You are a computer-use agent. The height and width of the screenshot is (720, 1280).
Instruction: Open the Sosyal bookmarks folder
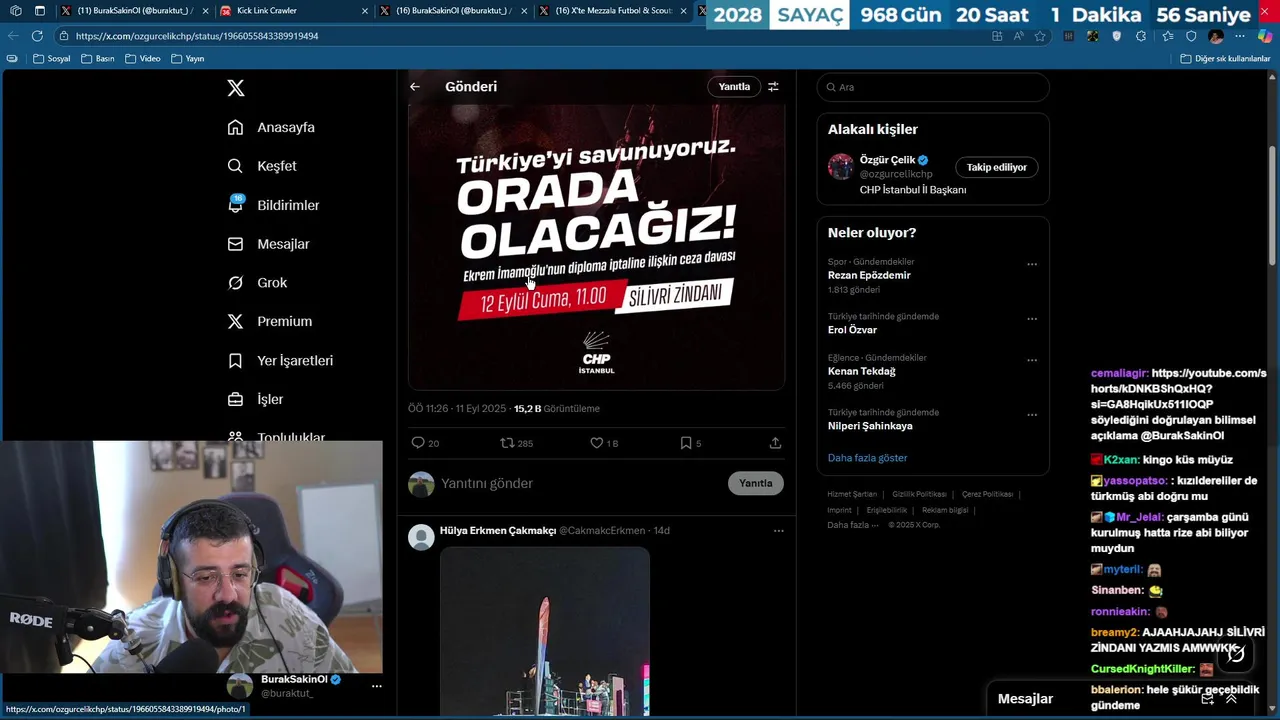pyautogui.click(x=52, y=59)
